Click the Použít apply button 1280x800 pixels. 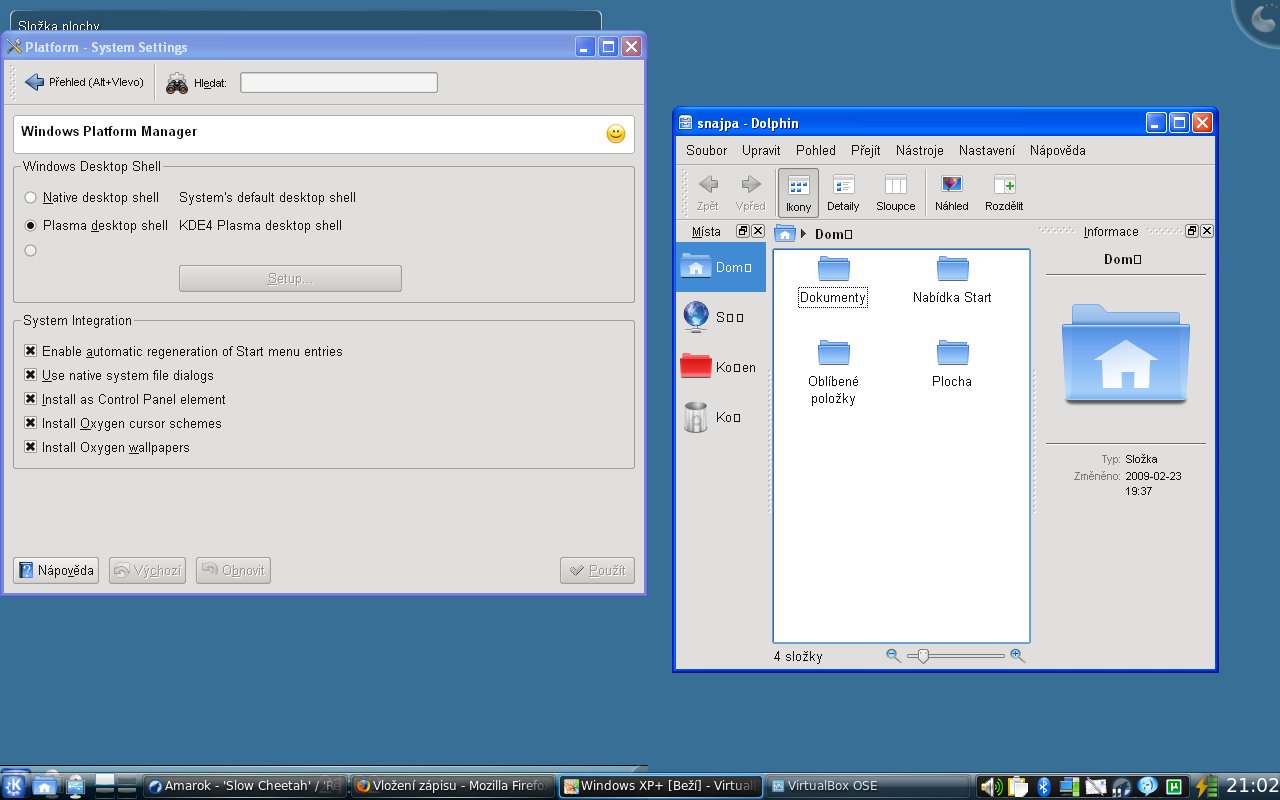(597, 571)
